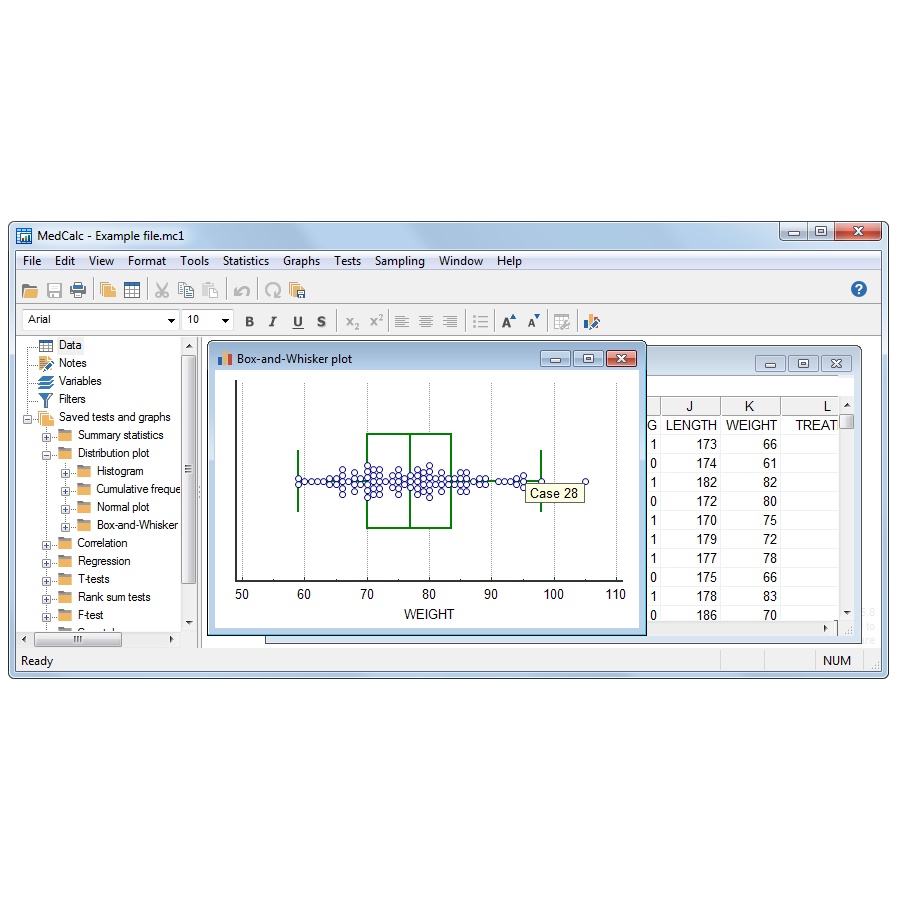Click the format graph paintbrush icon
900x900 pixels.
(x=592, y=322)
